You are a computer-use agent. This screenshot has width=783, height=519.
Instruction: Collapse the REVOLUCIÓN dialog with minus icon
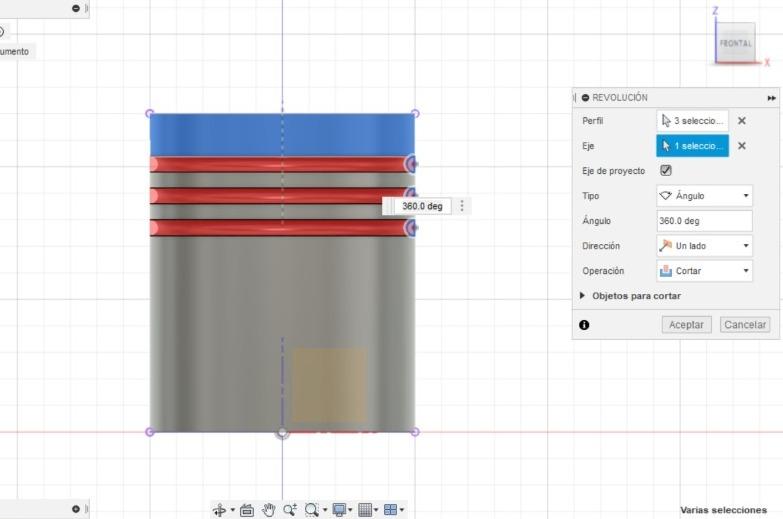[585, 98]
